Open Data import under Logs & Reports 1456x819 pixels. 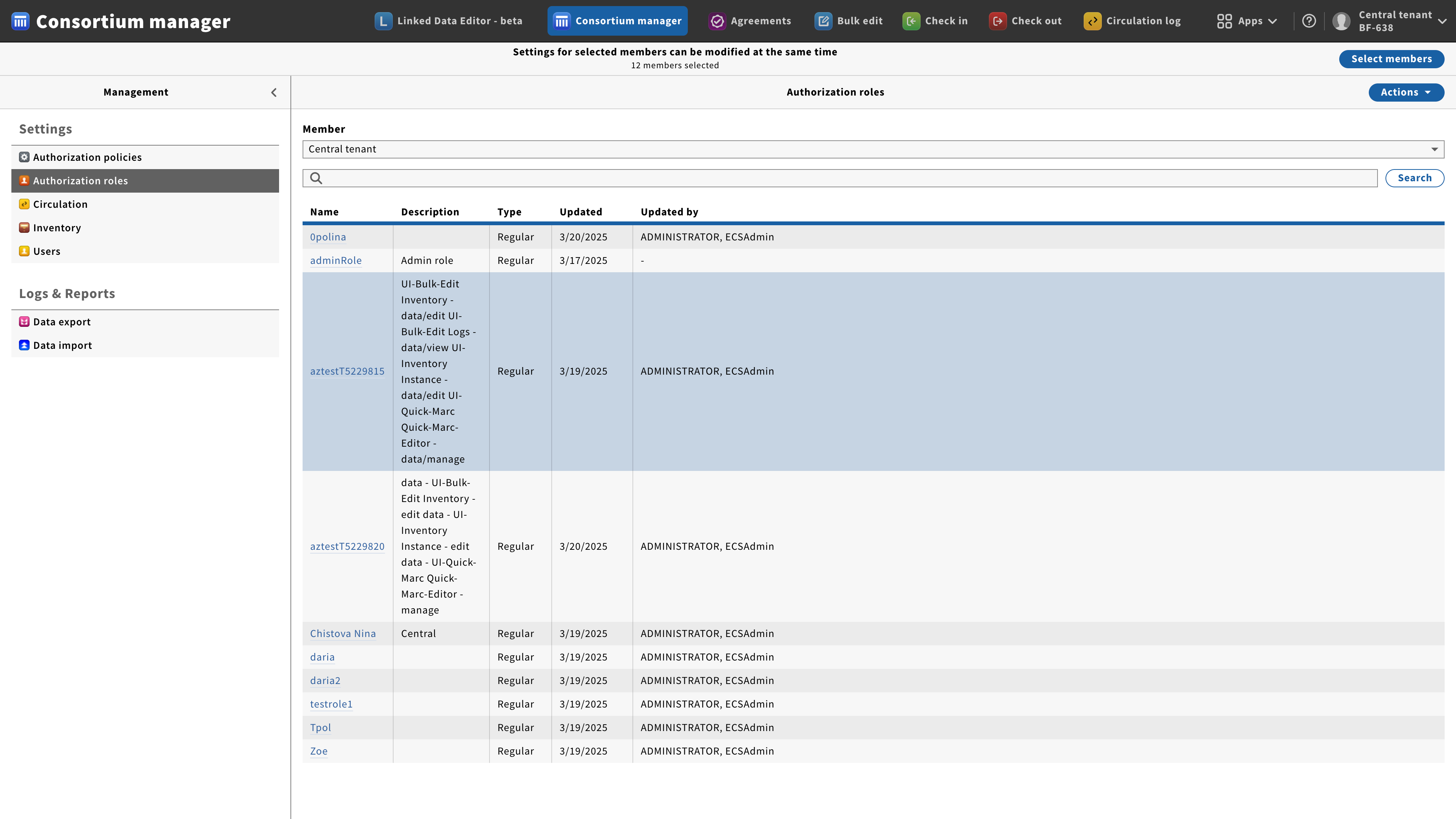point(145,345)
